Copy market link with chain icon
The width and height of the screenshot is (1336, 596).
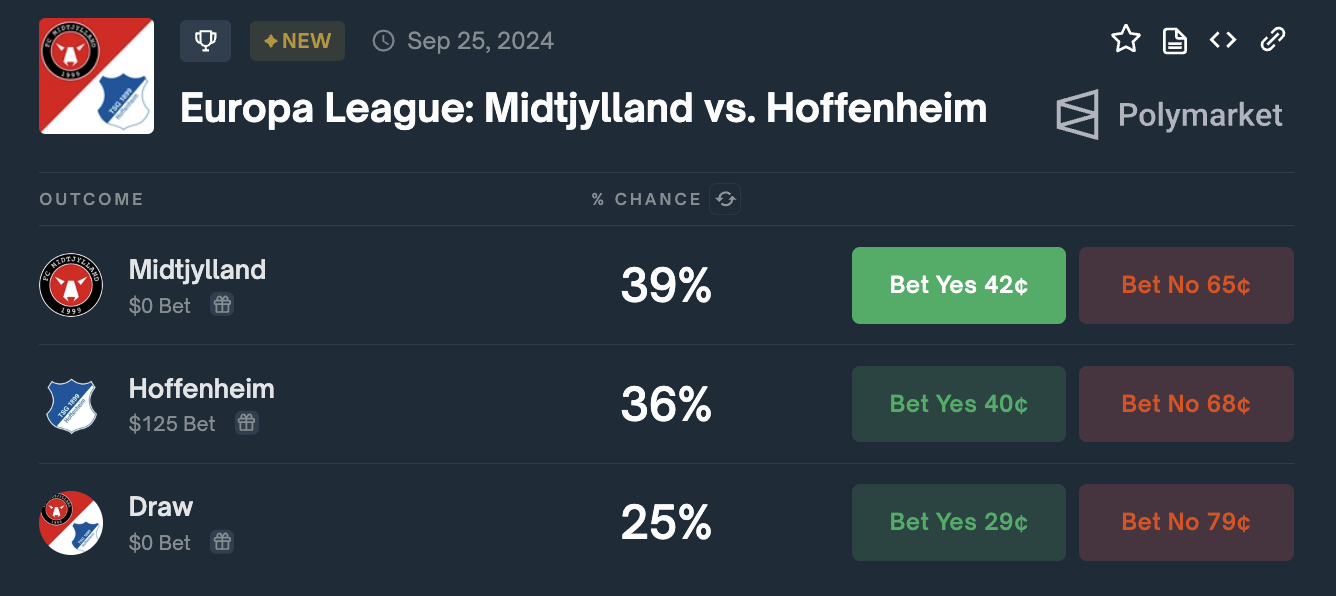click(x=1272, y=40)
